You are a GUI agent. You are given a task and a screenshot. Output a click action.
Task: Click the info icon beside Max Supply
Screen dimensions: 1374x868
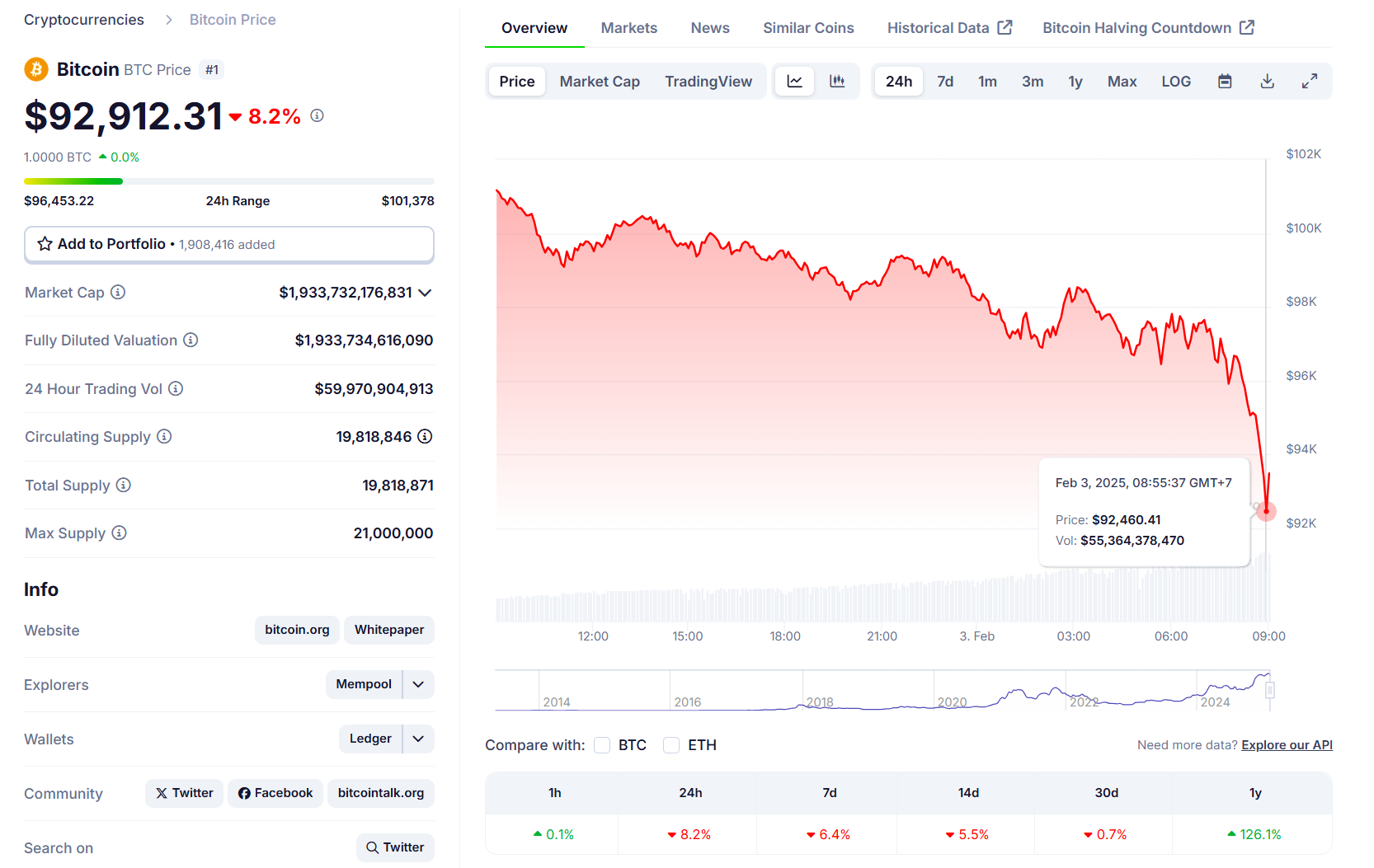[x=120, y=533]
